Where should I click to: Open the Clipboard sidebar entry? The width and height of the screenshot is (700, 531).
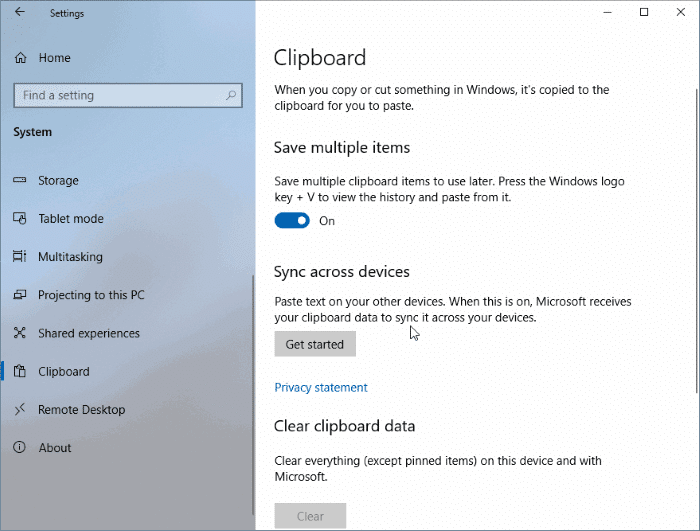coord(63,371)
